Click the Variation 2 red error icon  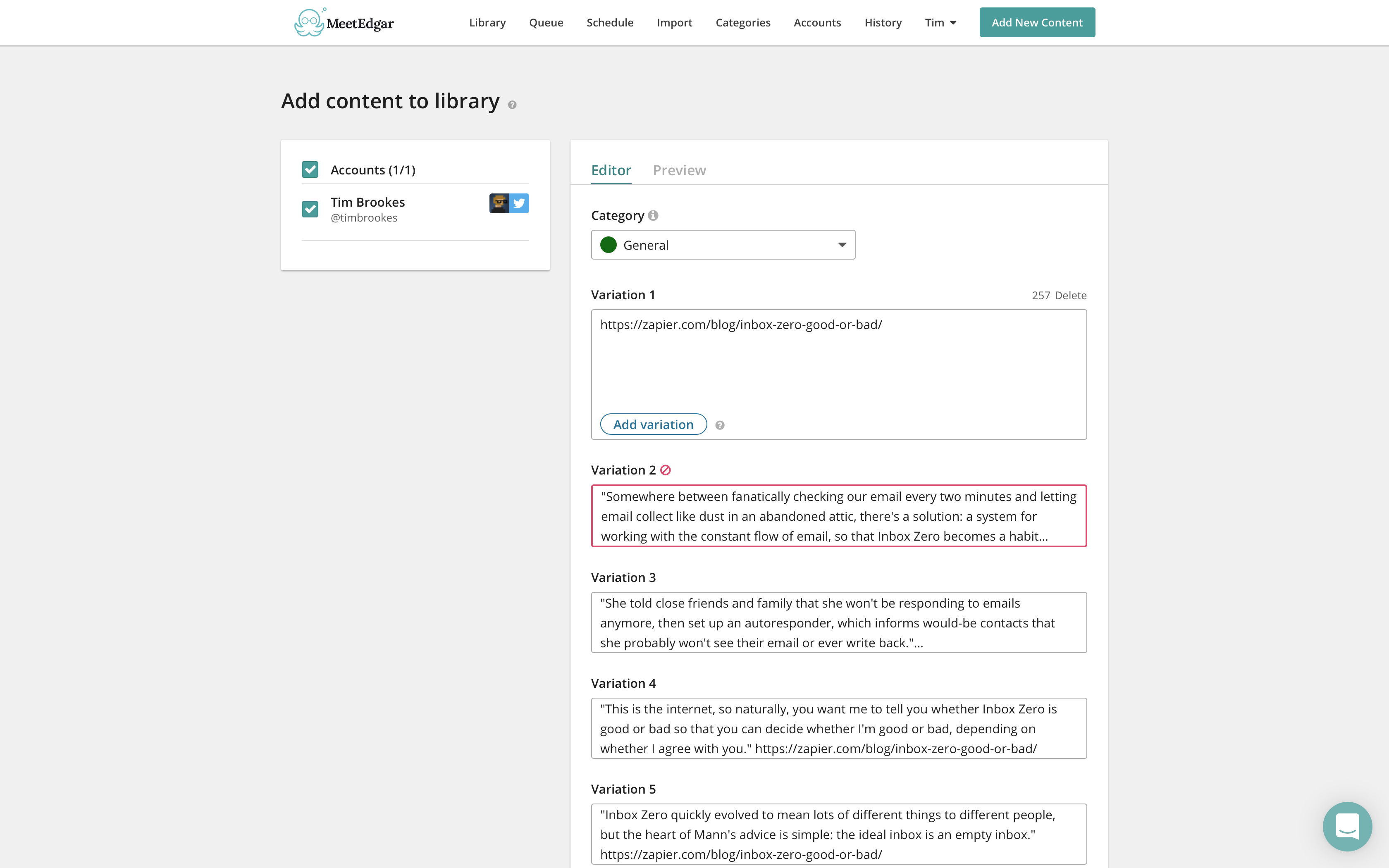point(665,470)
